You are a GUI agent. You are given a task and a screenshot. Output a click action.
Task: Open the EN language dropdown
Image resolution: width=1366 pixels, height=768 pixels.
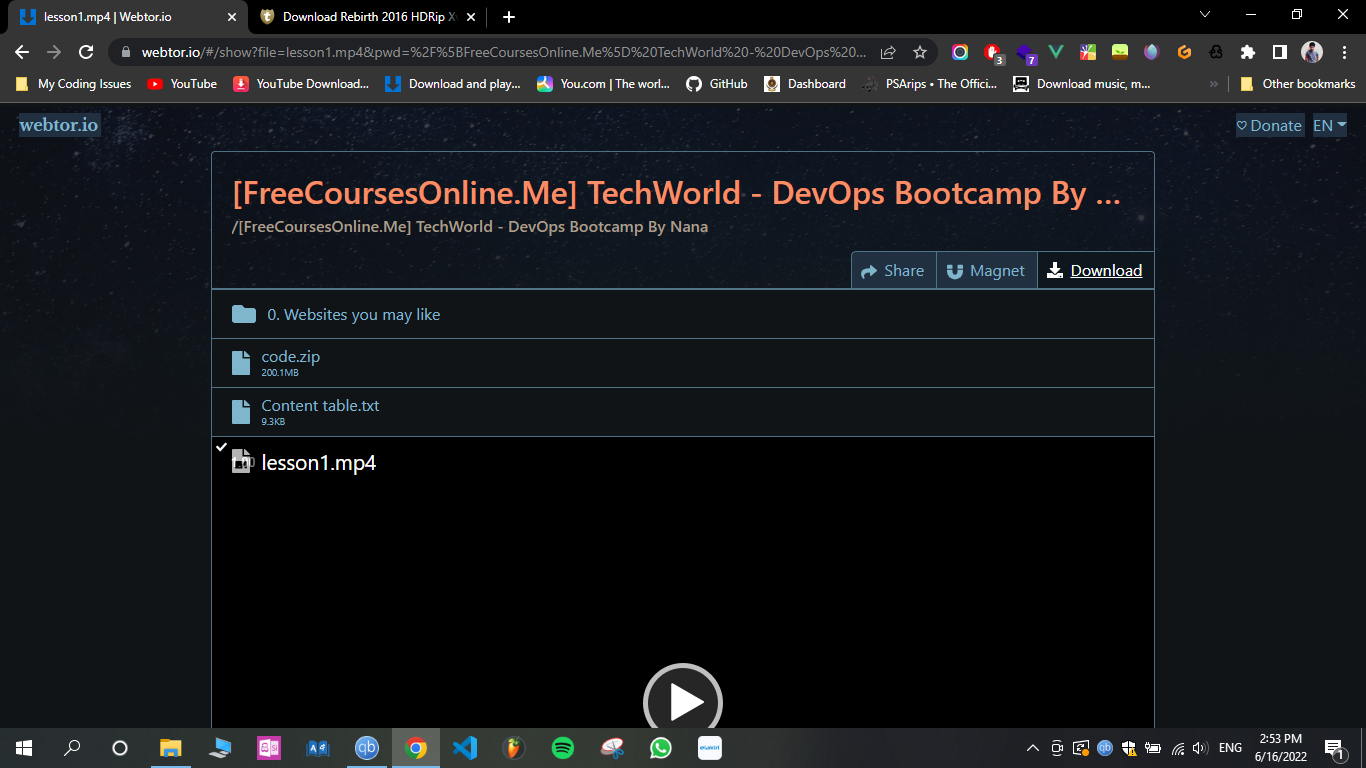pyautogui.click(x=1329, y=125)
